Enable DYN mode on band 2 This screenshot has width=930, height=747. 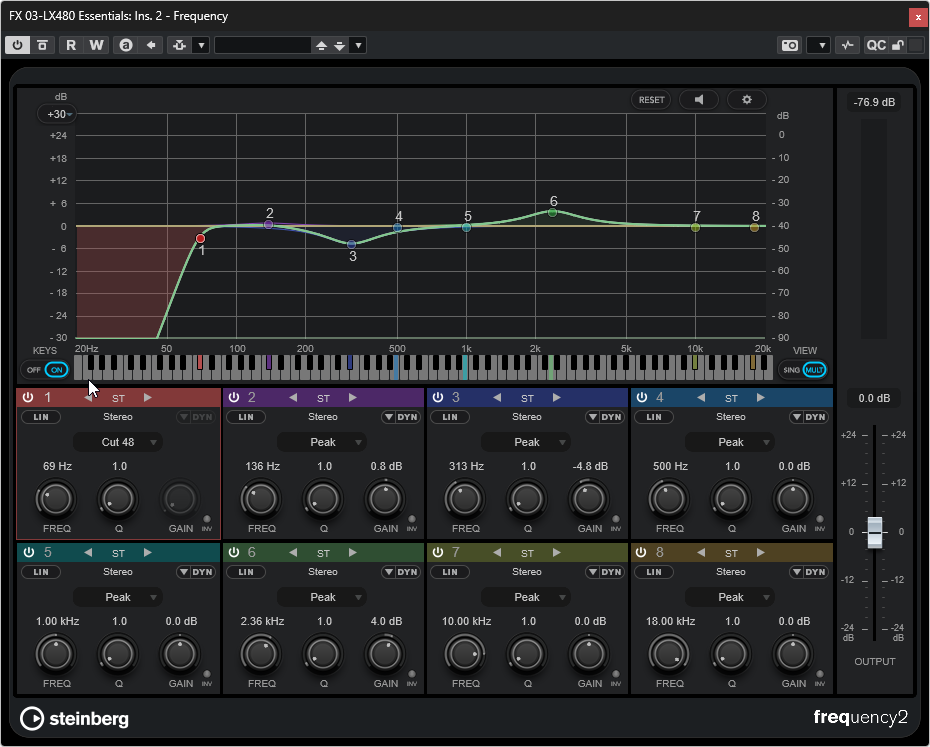[x=402, y=417]
